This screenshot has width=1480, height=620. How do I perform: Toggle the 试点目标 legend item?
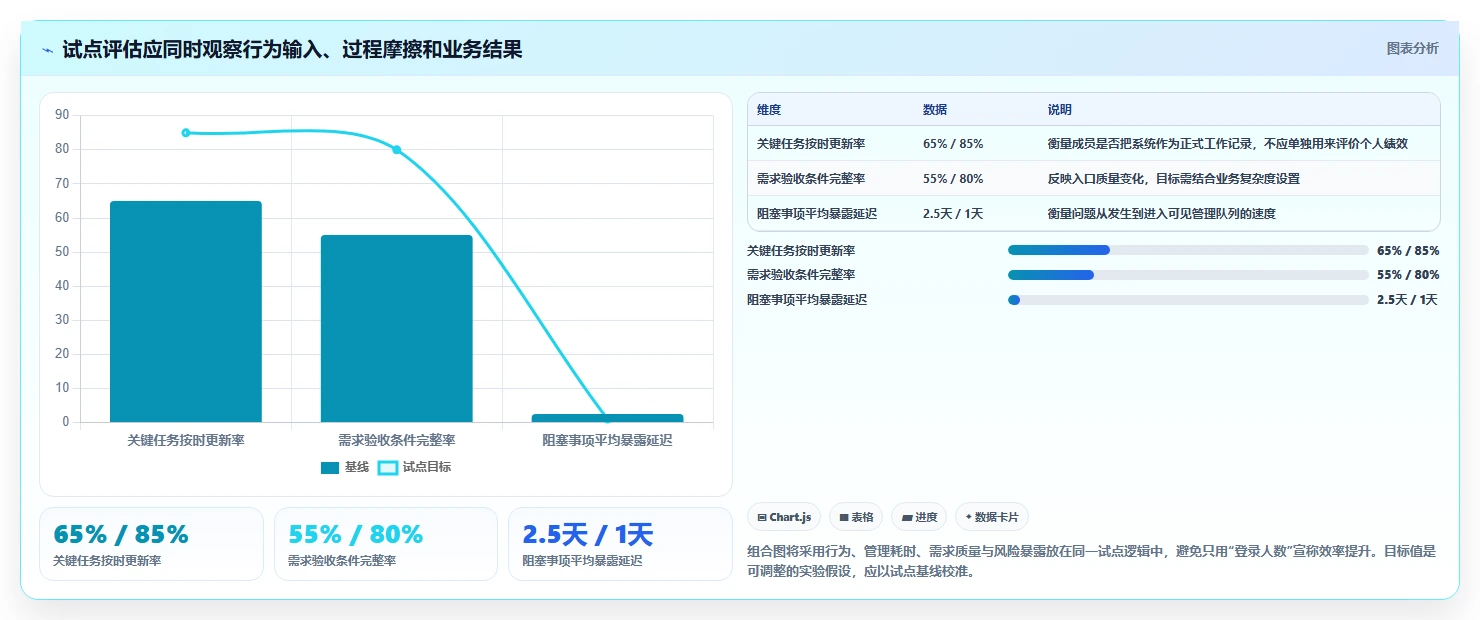(x=414, y=467)
